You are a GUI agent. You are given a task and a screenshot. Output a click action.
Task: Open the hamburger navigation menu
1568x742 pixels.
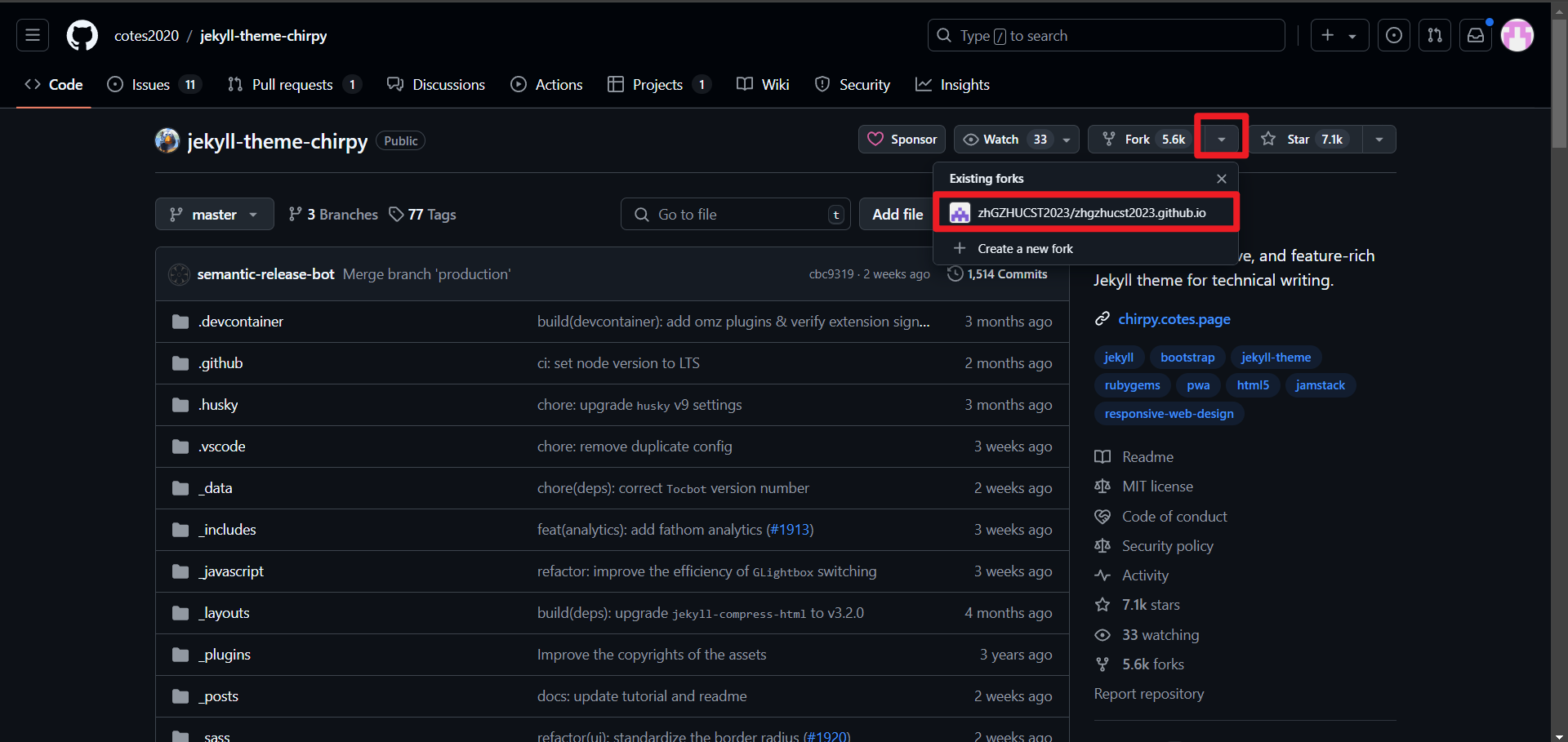click(33, 35)
